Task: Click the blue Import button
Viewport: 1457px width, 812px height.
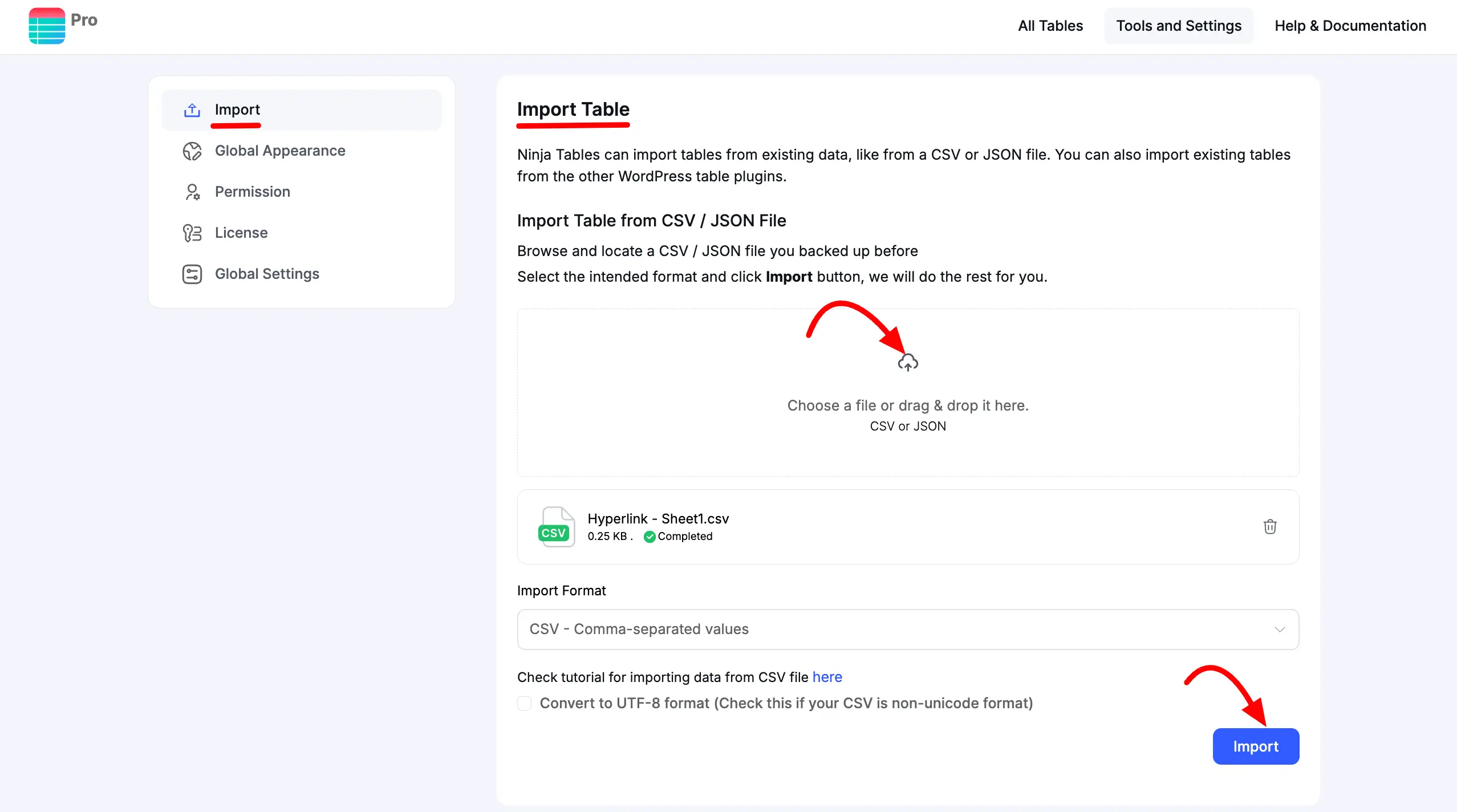Action: click(1256, 746)
